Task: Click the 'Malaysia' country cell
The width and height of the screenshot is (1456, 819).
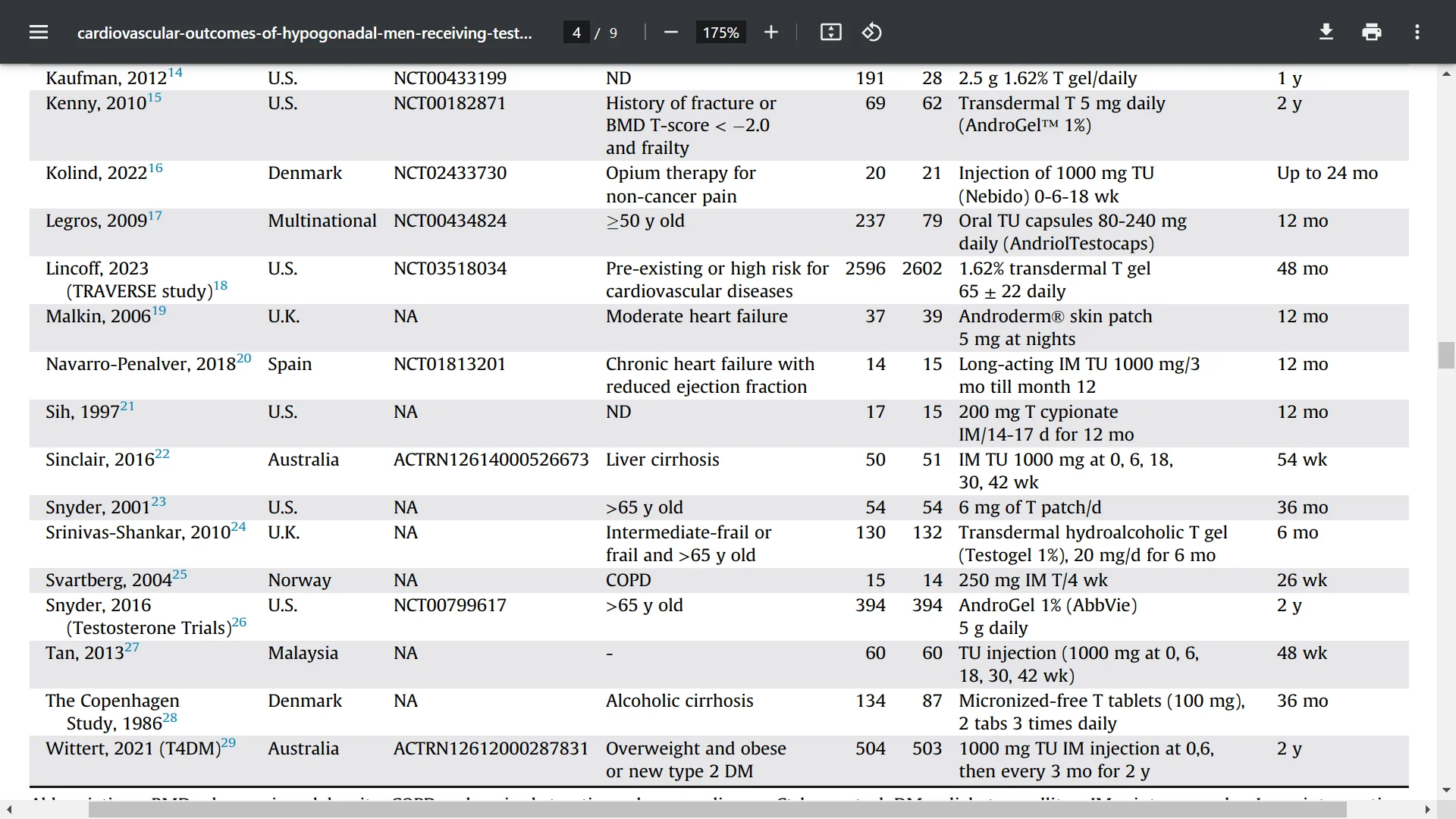Action: point(303,653)
